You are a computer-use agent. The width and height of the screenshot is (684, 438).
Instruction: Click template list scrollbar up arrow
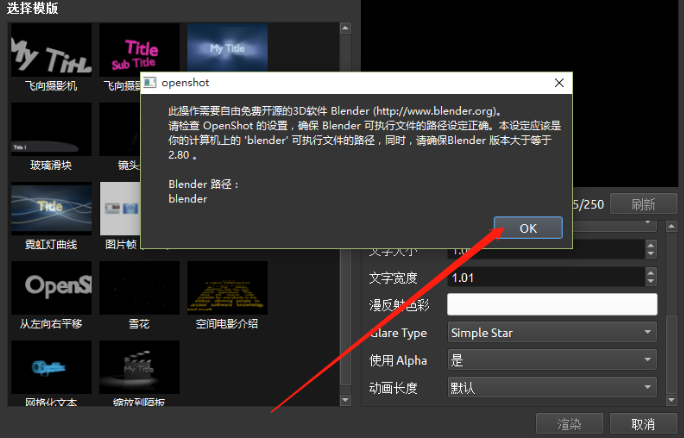tap(345, 28)
